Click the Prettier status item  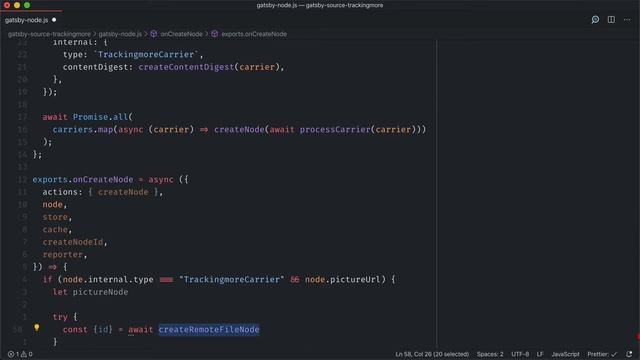coord(602,354)
